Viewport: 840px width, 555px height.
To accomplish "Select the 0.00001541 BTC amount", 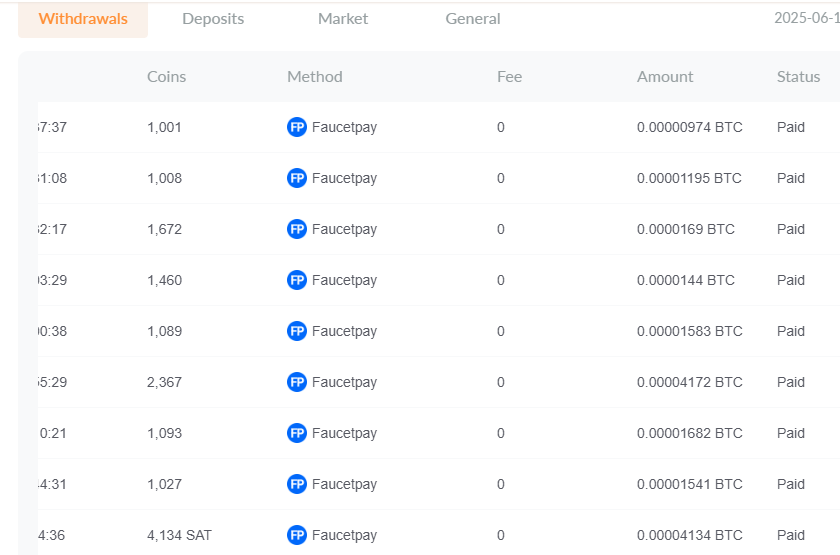I will tap(689, 484).
